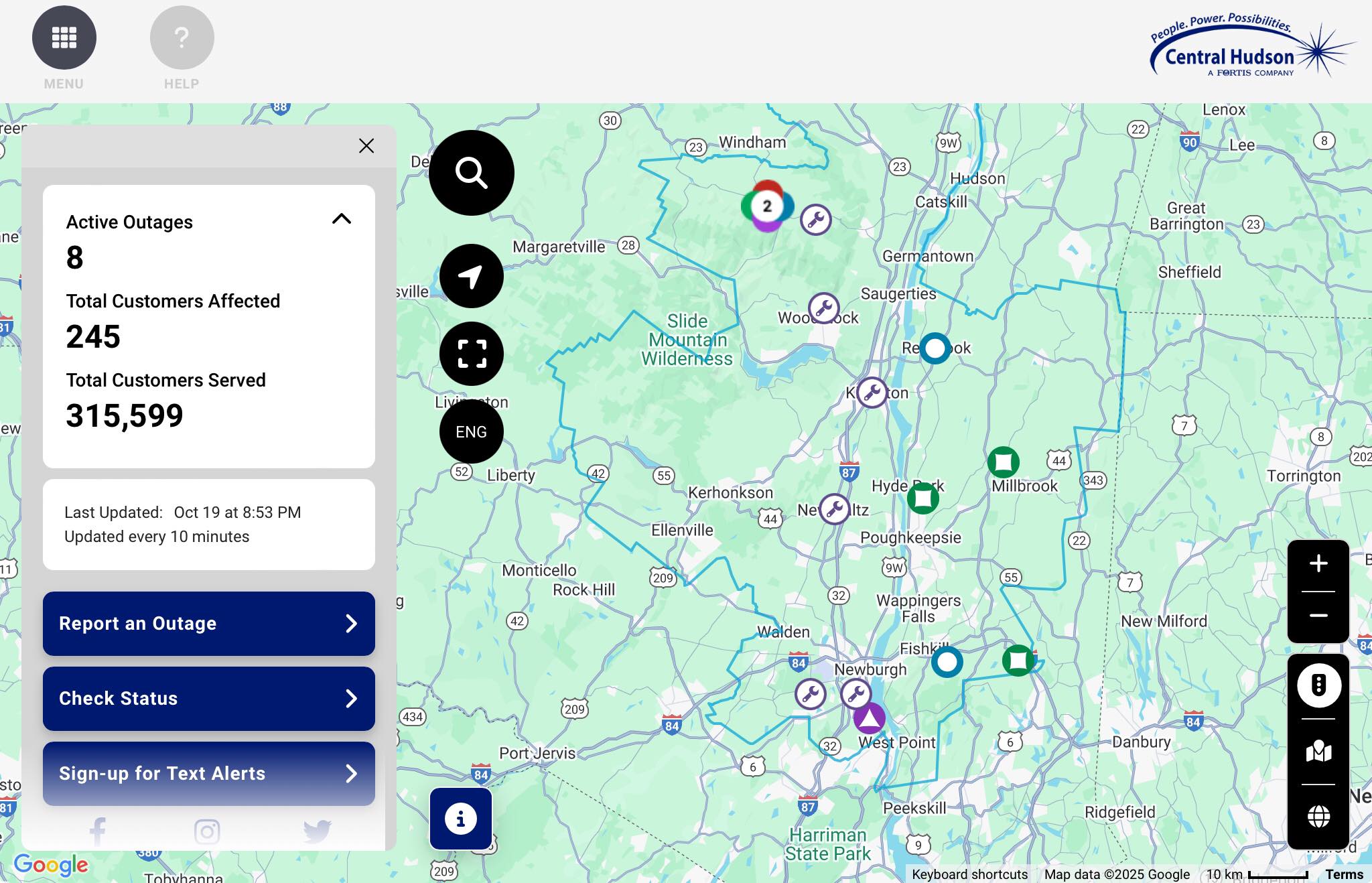The height and width of the screenshot is (883, 1372).
Task: Zoom out on the map
Action: point(1318,616)
